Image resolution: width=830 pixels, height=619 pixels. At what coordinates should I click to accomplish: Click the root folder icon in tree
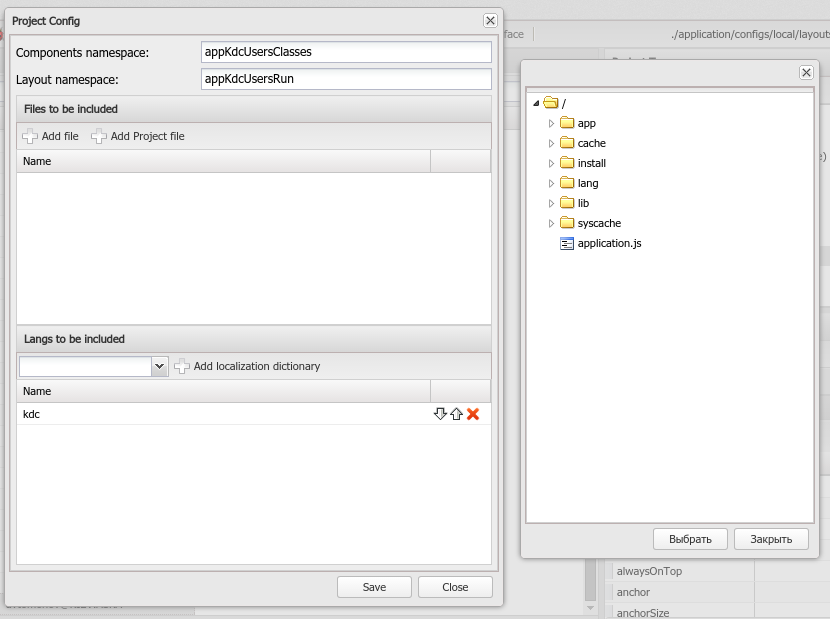(551, 103)
